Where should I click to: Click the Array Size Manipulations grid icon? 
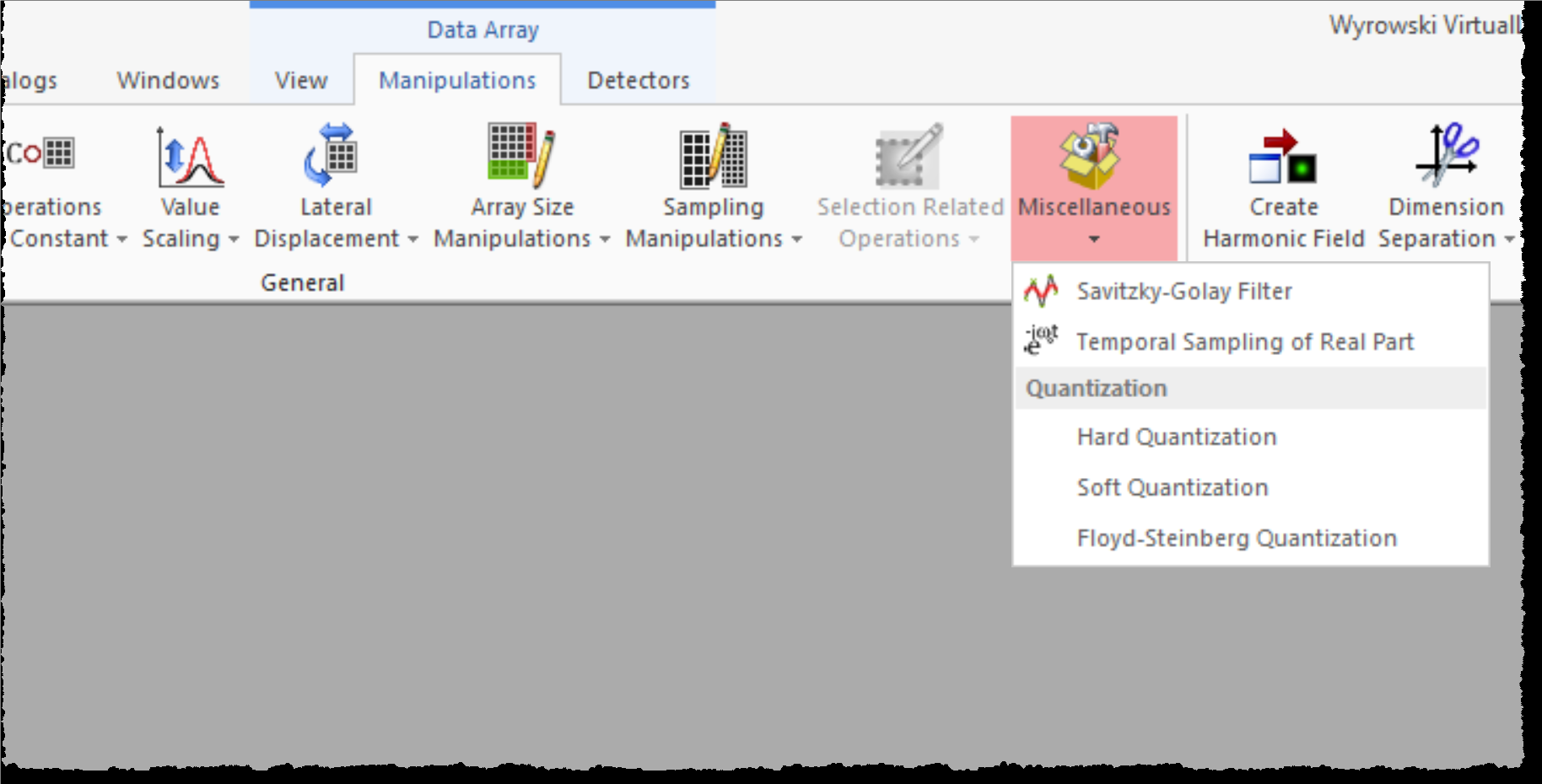coord(520,154)
